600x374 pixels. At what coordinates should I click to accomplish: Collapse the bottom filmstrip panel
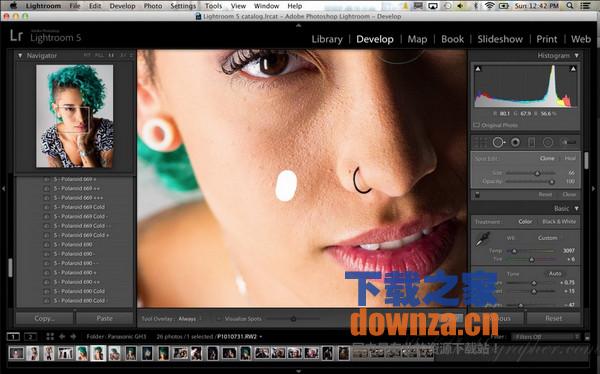point(298,371)
